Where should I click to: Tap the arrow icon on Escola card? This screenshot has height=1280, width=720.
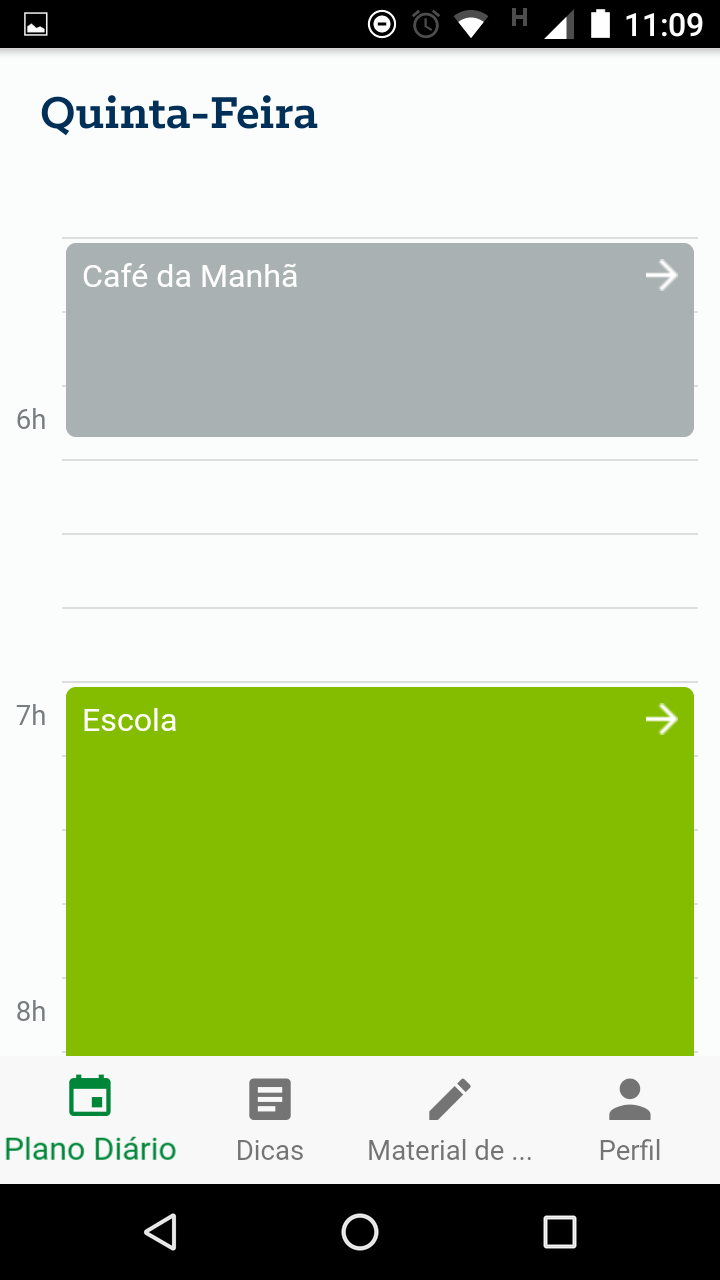click(x=661, y=719)
